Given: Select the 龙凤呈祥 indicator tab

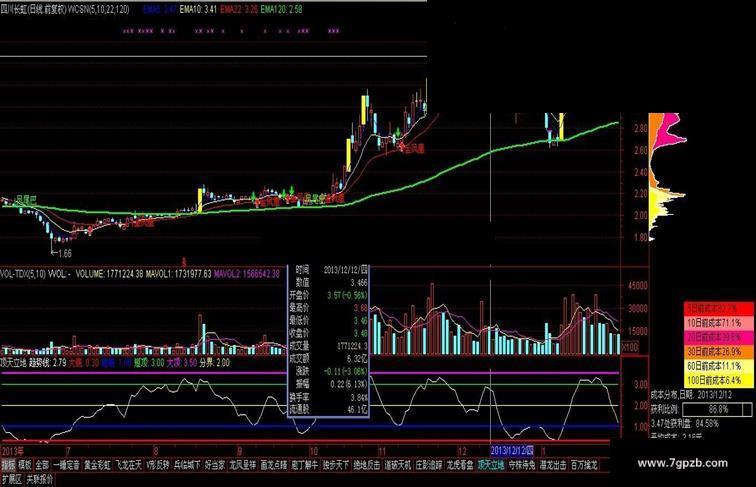Looking at the screenshot, I should click(x=243, y=465).
